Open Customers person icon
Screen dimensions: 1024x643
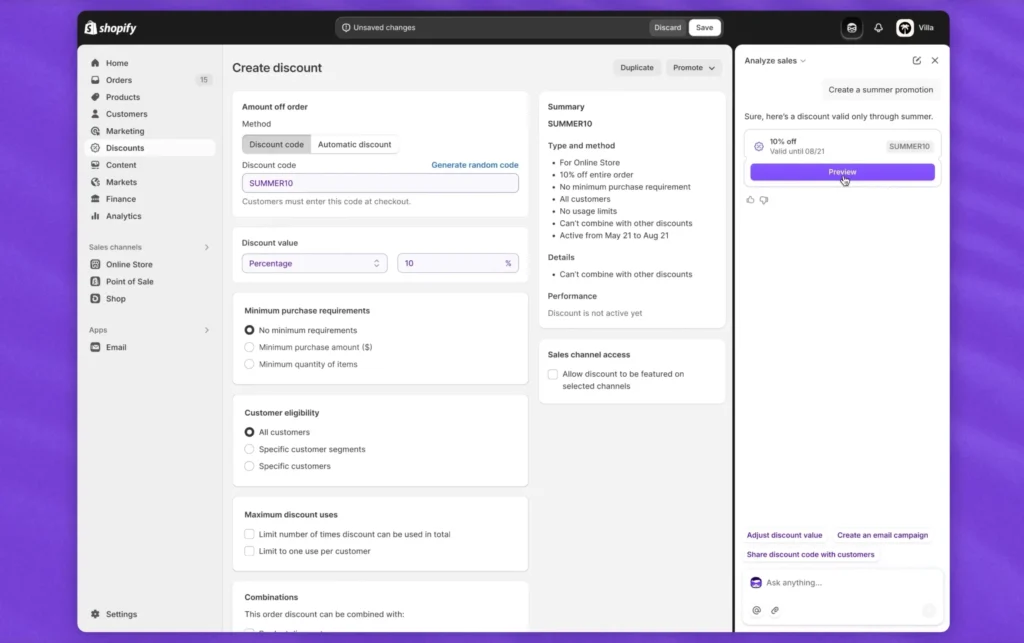pos(95,114)
